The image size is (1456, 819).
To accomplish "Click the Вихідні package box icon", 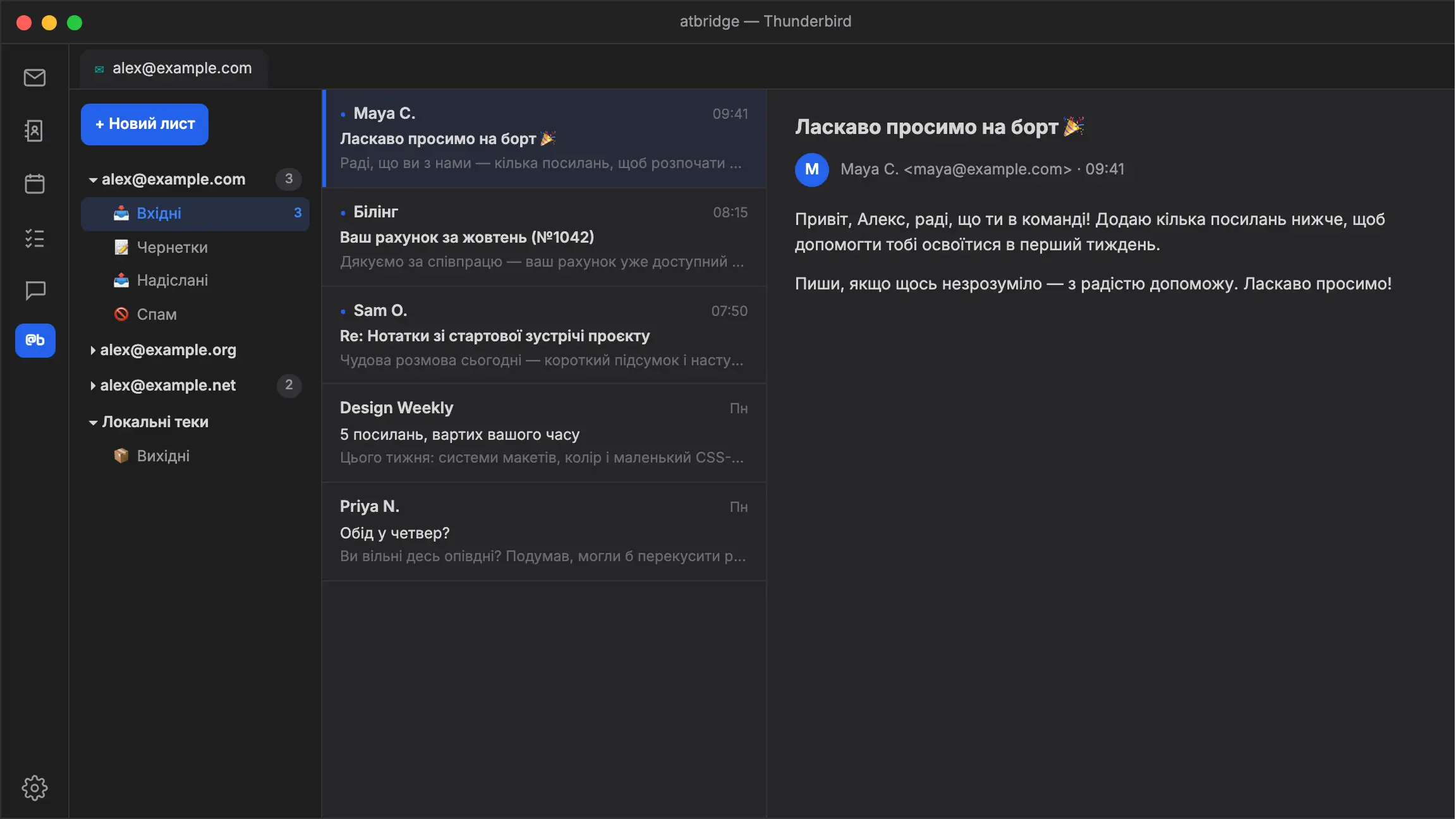I will point(121,456).
